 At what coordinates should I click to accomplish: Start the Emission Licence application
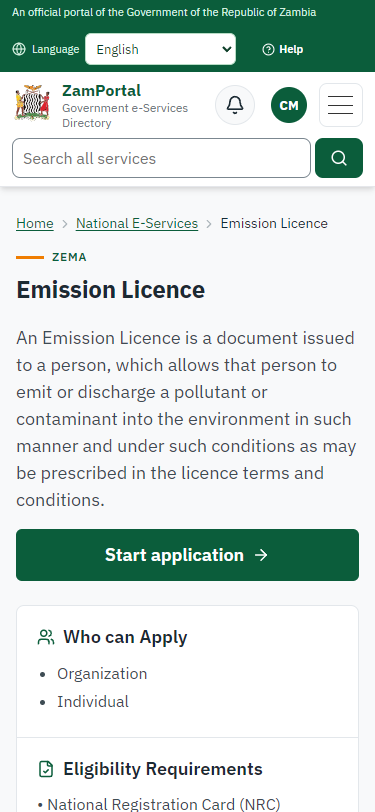click(188, 555)
